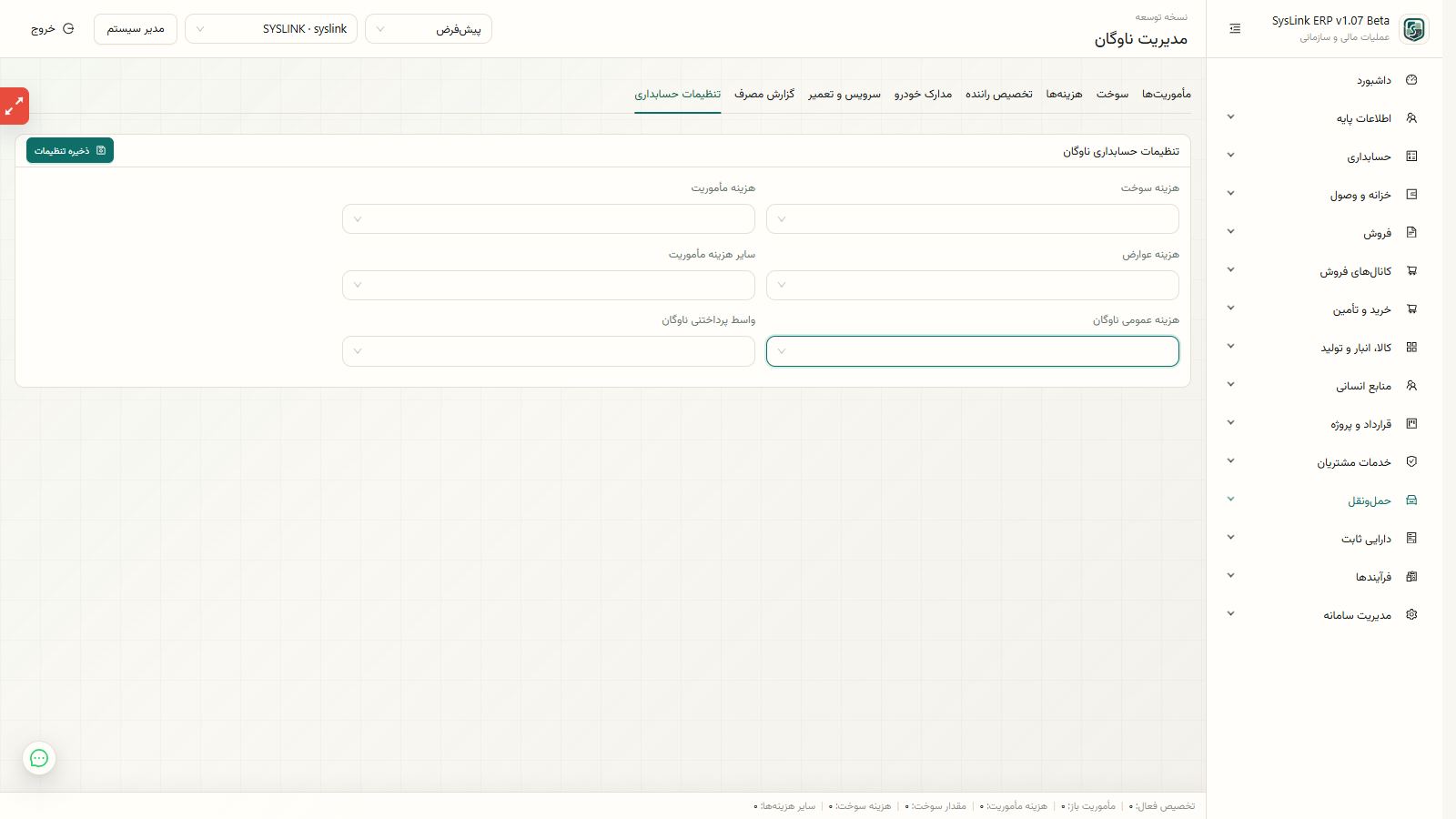Open the هزینه عمومی ناوگان dropdown
This screenshot has width=1456, height=819.
point(973,351)
